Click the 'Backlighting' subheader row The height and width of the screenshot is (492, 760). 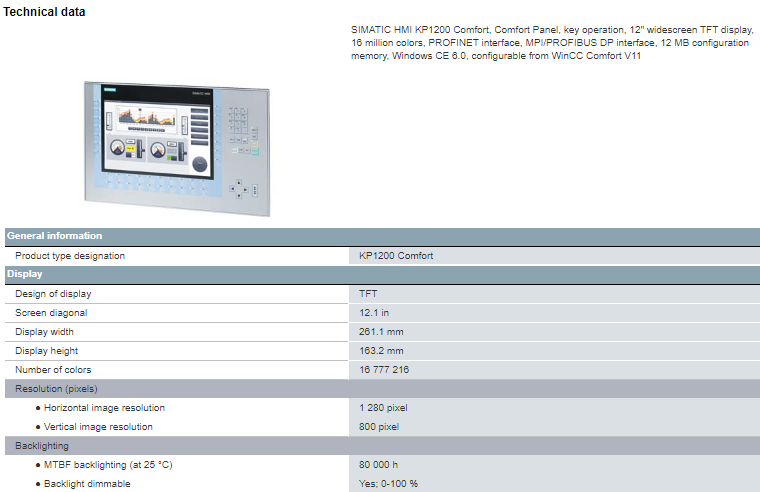click(x=382, y=445)
